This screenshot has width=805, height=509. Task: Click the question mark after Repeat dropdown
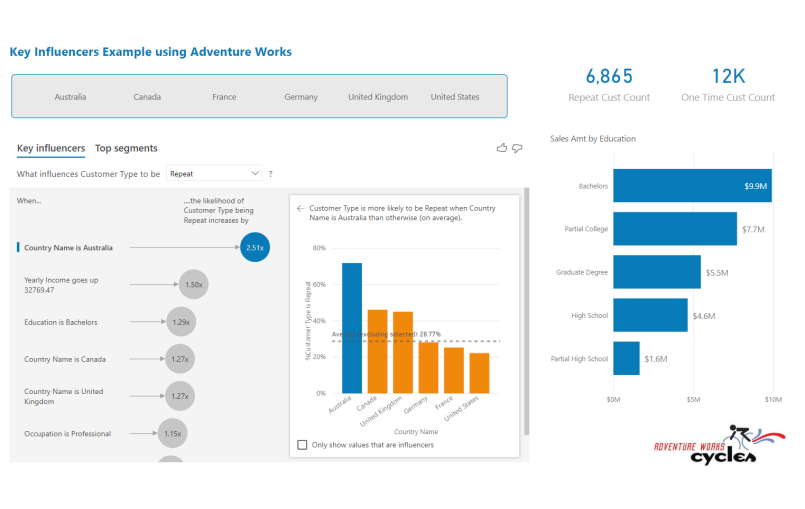coord(271,174)
